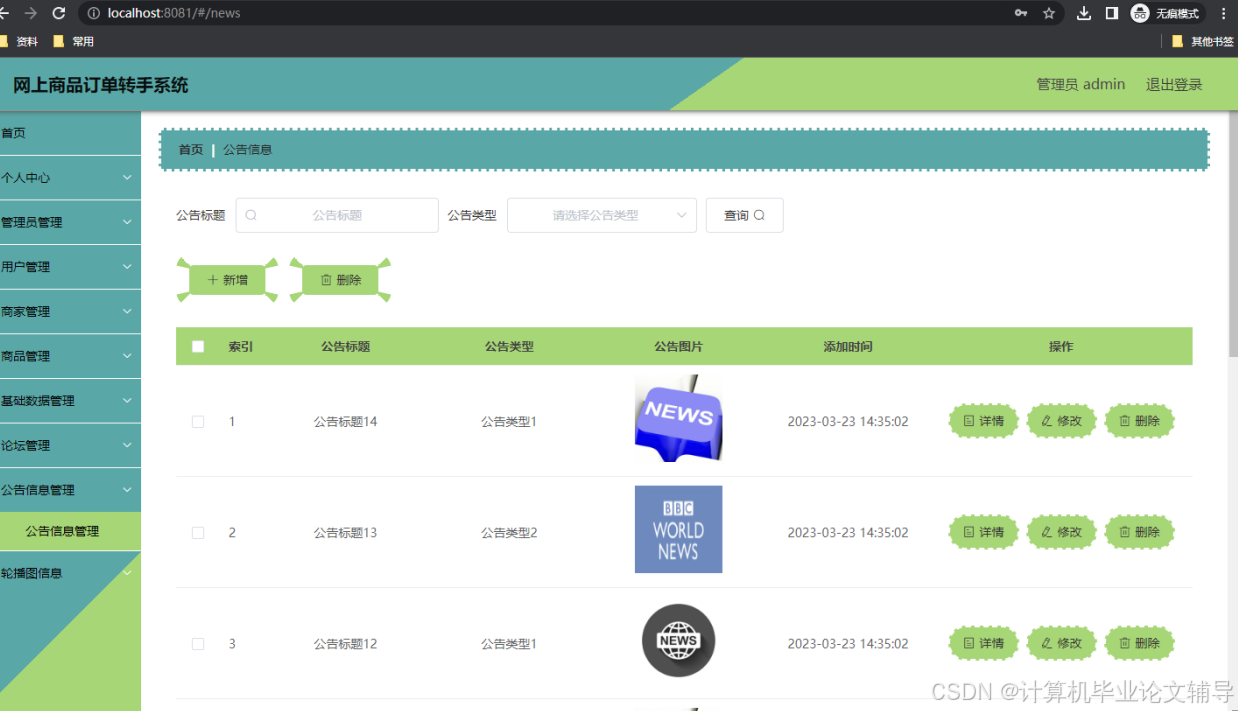Click 详情 for 公告标题12
This screenshot has width=1238, height=711.
click(x=983, y=643)
